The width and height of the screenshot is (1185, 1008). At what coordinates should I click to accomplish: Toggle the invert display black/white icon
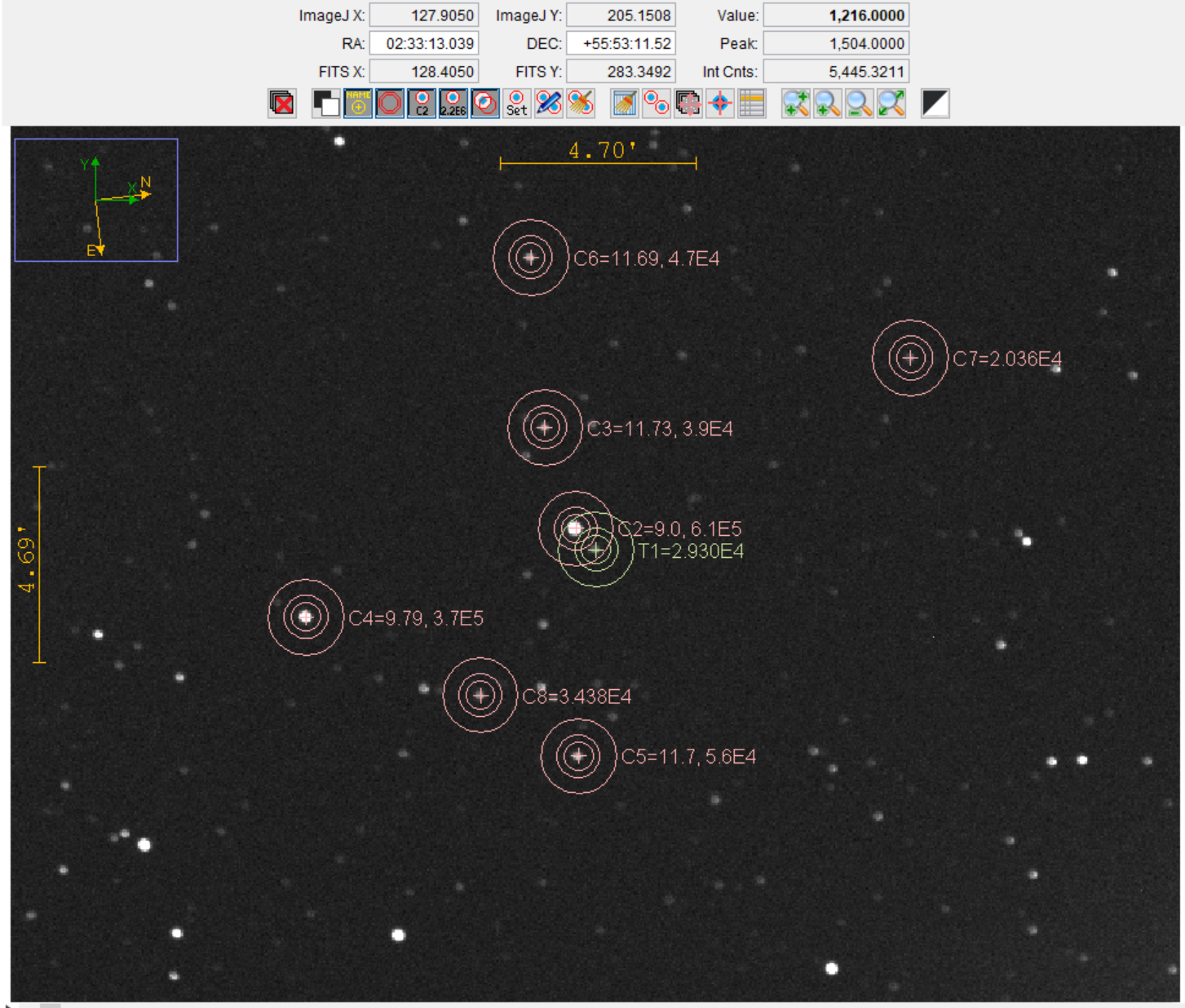pos(326,104)
